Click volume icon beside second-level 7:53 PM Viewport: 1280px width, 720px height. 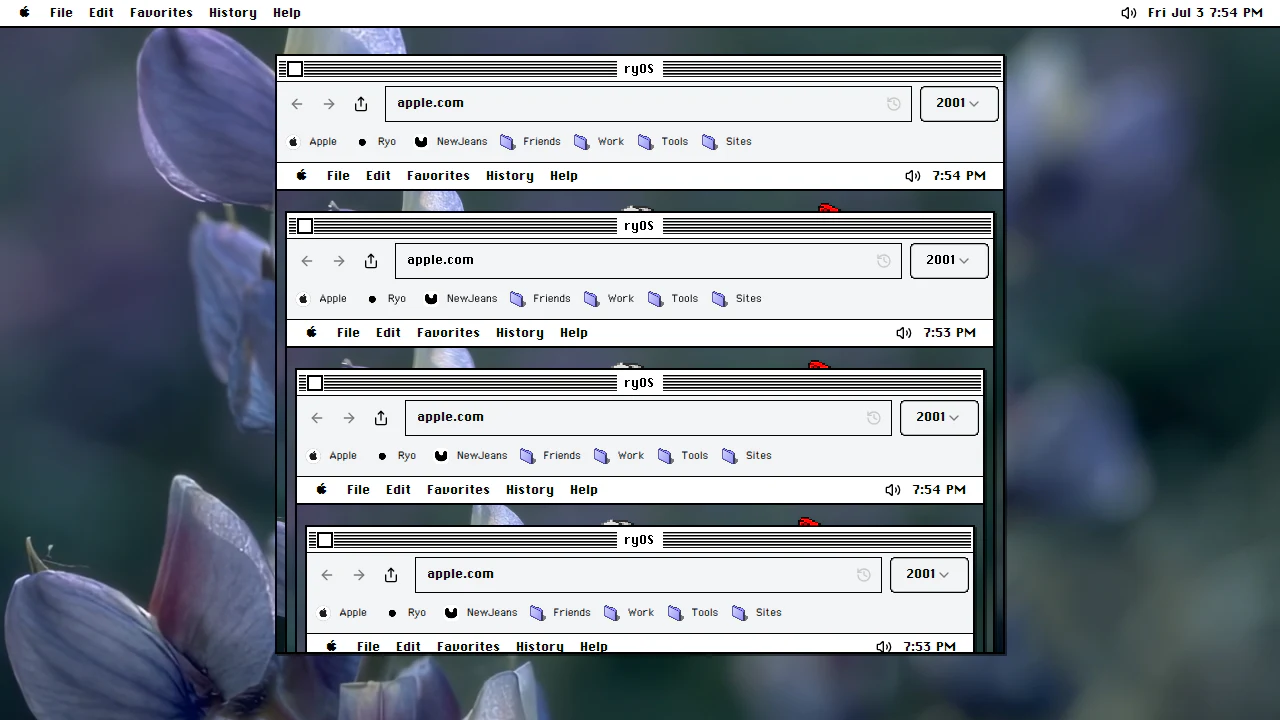pos(903,333)
